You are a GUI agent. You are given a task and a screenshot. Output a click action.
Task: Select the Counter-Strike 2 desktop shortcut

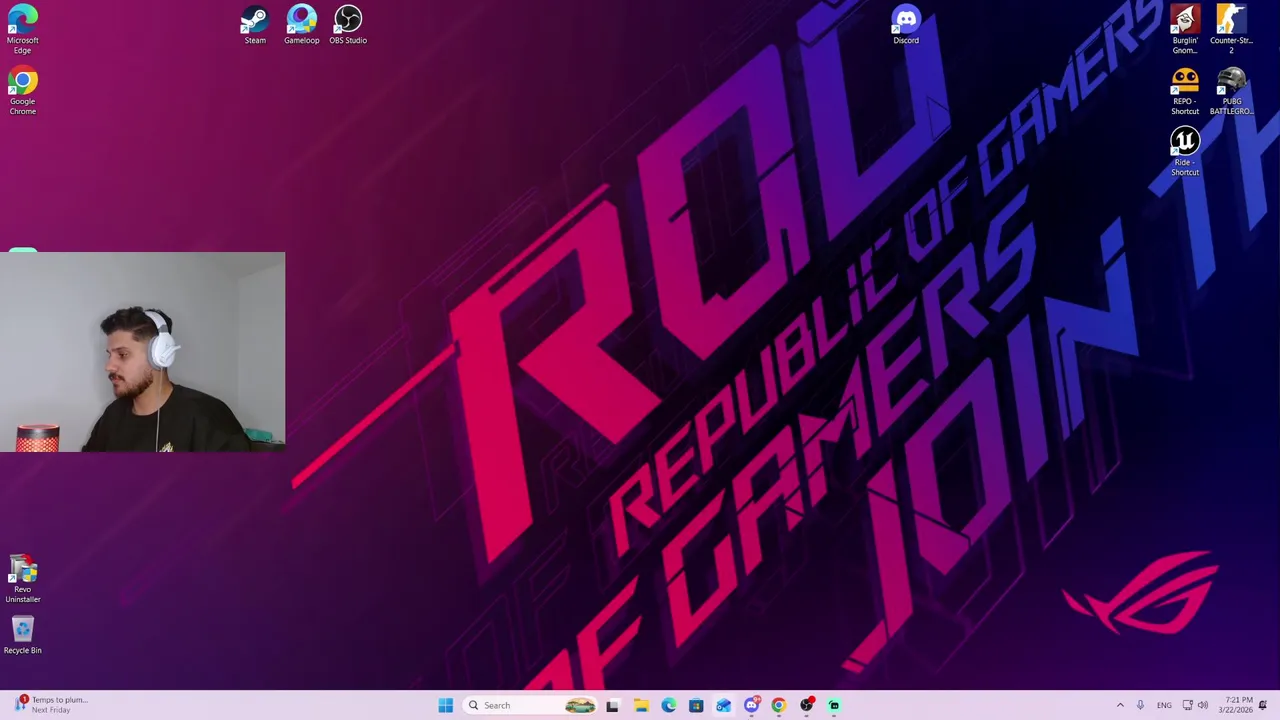1231,29
